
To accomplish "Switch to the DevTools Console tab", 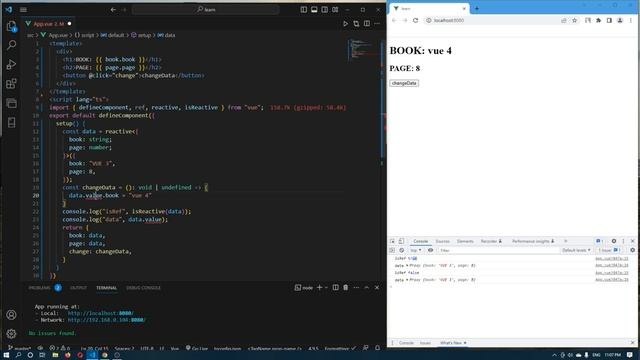I will point(420,241).
